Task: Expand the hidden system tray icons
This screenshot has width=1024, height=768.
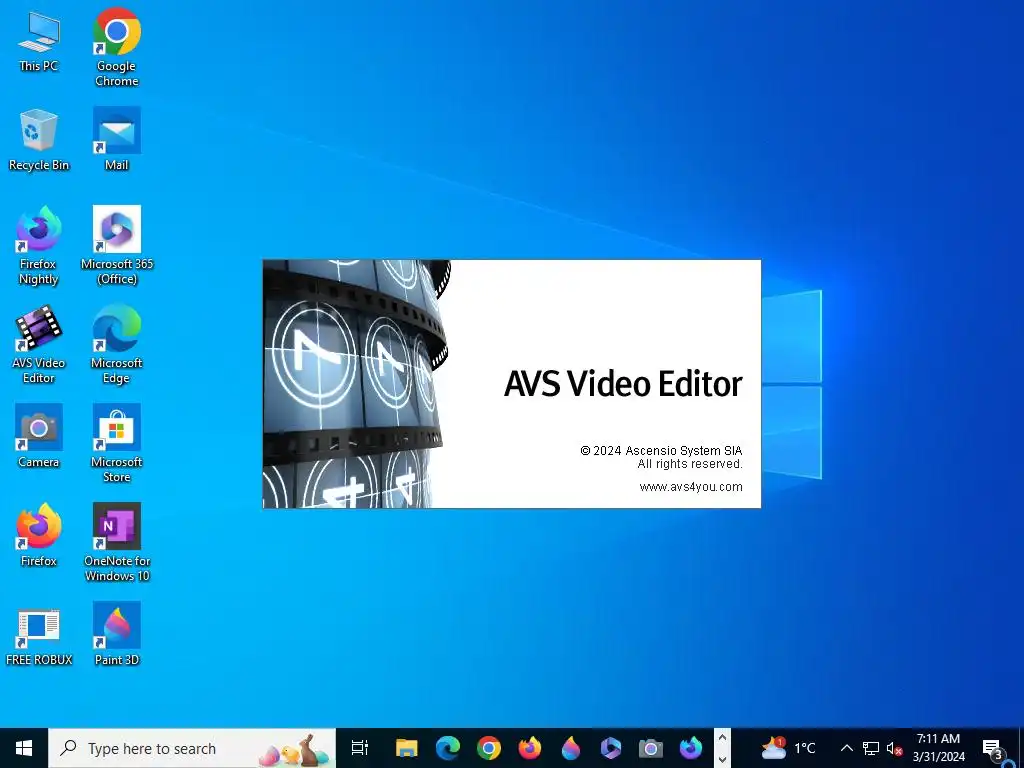Action: tap(846, 748)
